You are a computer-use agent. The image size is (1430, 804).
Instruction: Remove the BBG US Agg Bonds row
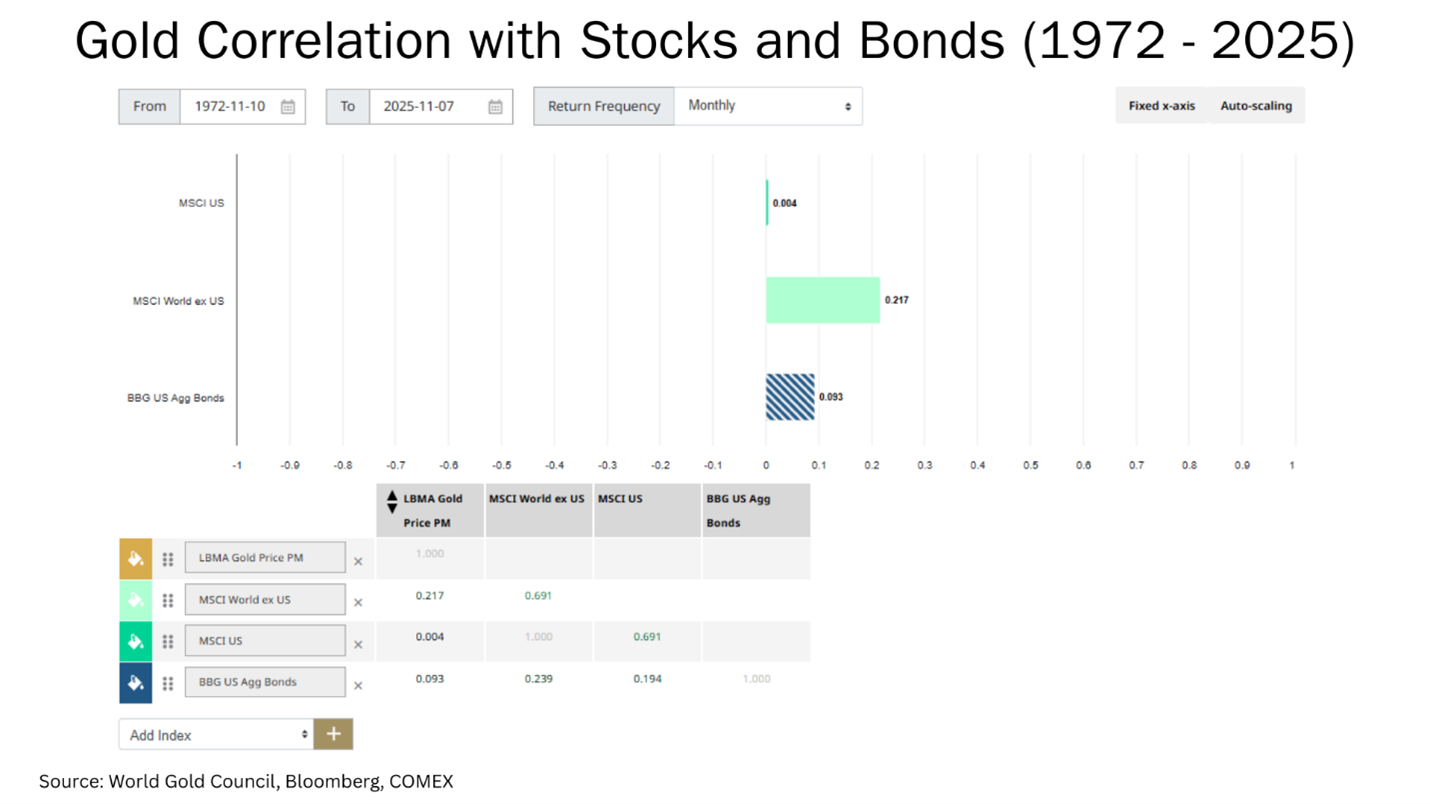[x=358, y=686]
